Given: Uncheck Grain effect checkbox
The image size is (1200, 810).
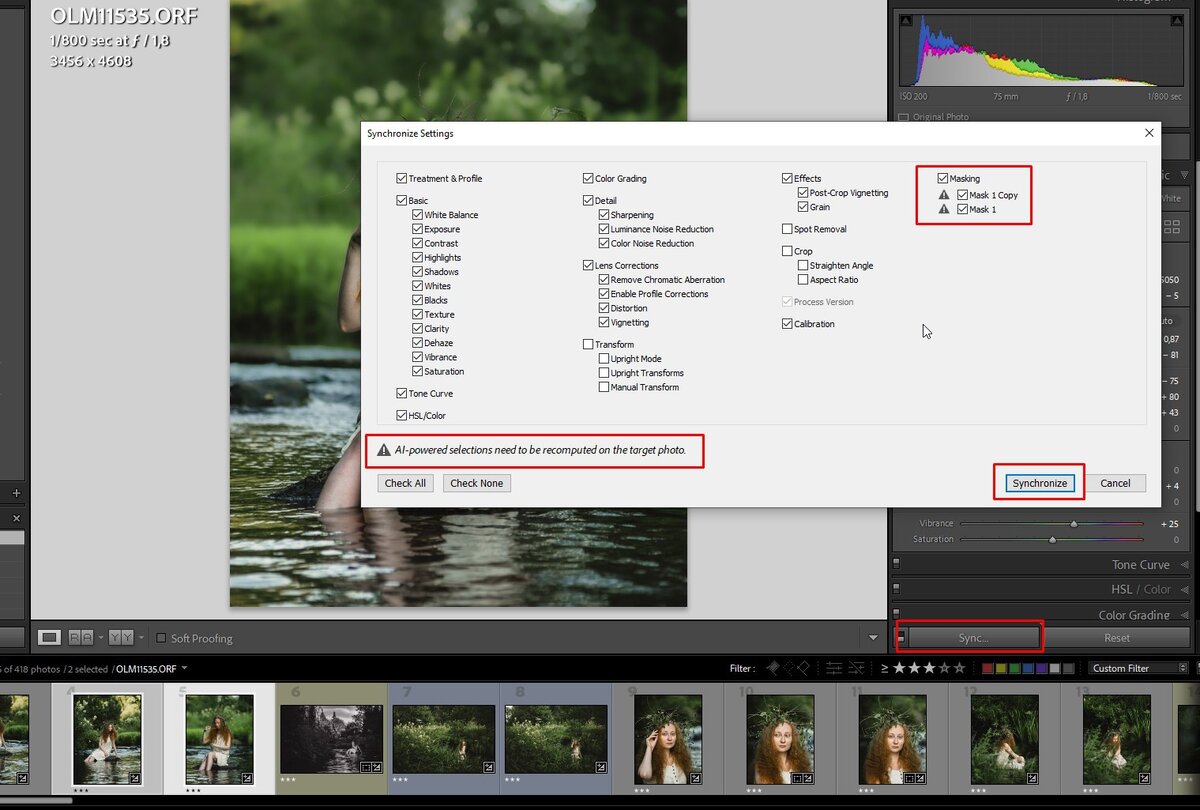Looking at the screenshot, I should click(803, 207).
